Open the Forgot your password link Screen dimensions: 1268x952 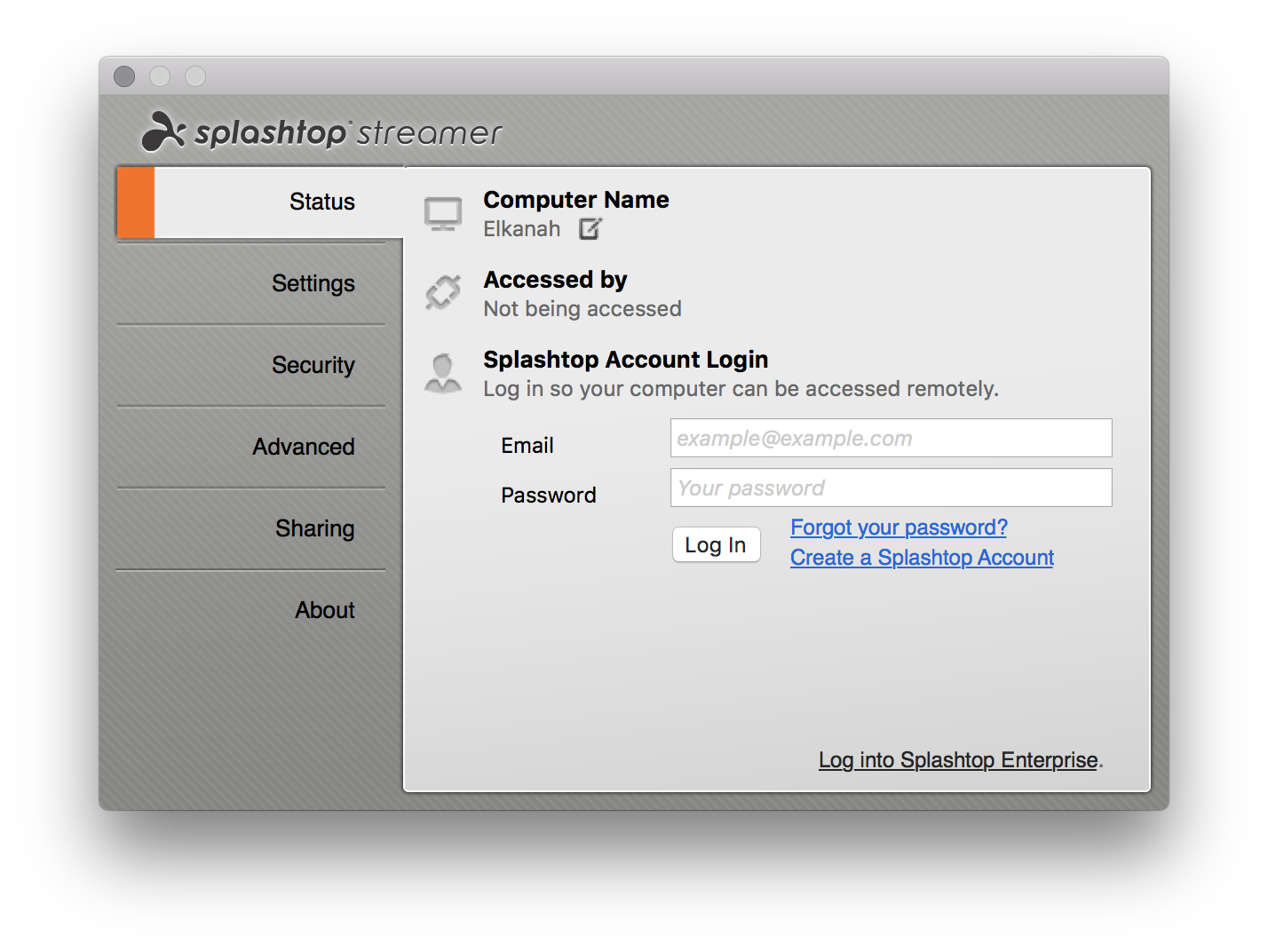click(x=899, y=528)
